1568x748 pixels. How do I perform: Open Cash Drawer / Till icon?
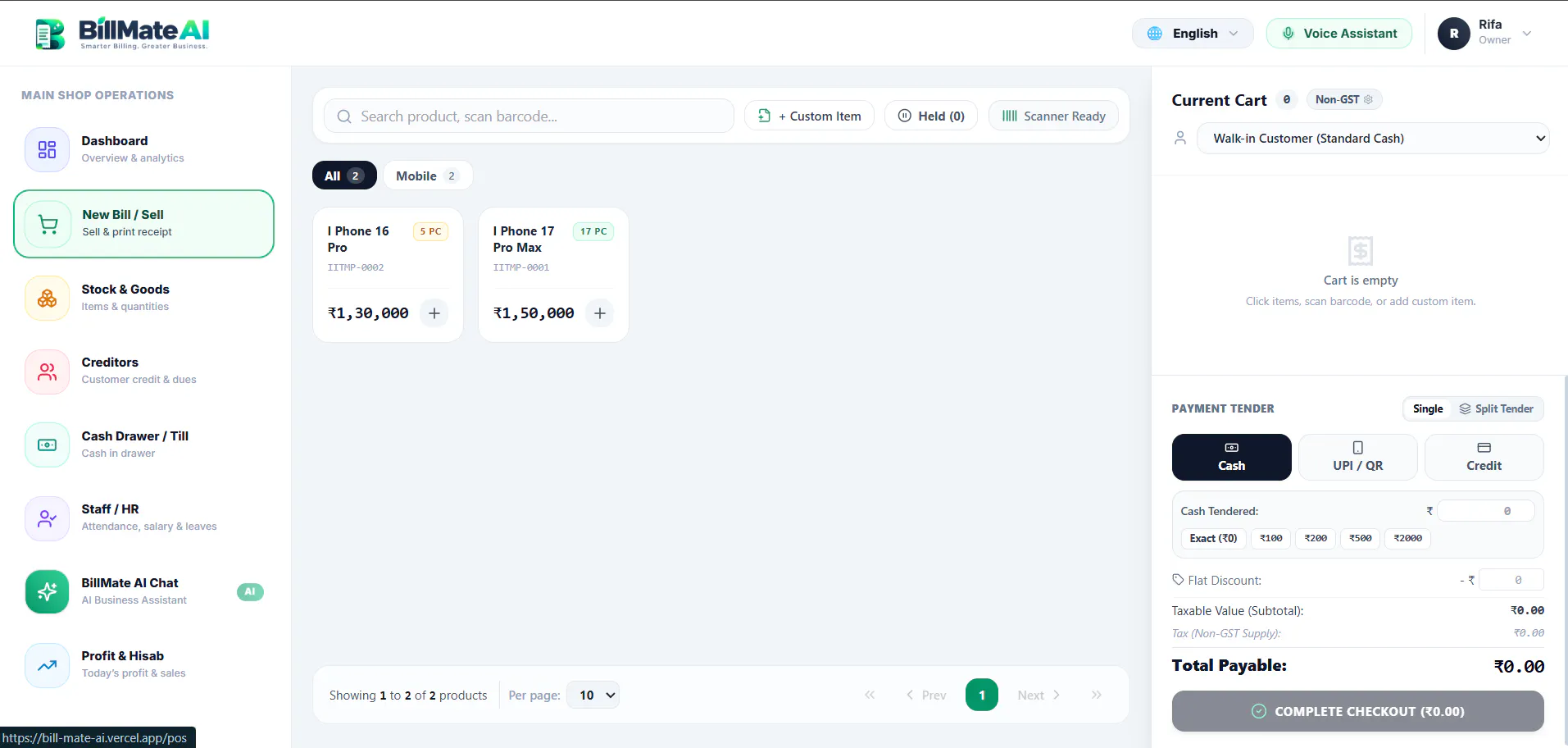tap(48, 445)
